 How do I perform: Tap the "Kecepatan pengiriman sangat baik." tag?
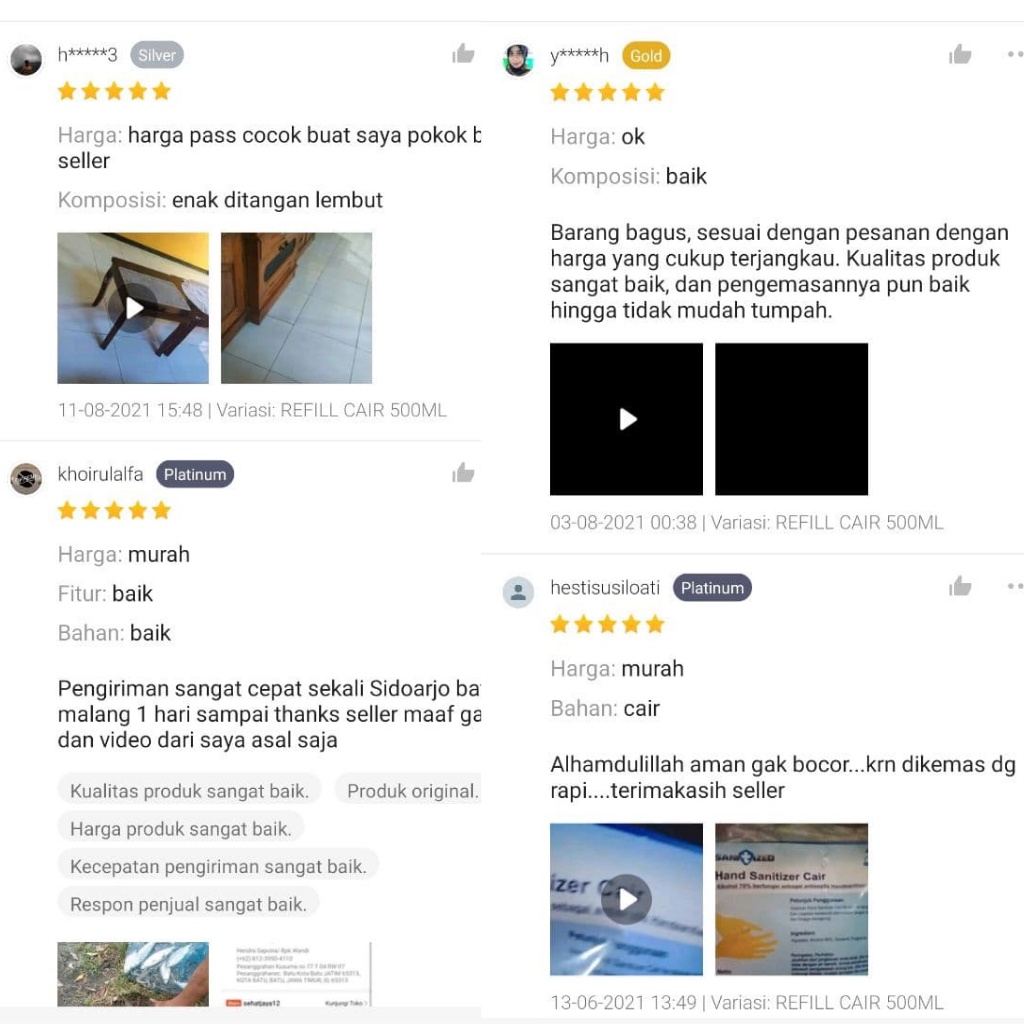(218, 866)
